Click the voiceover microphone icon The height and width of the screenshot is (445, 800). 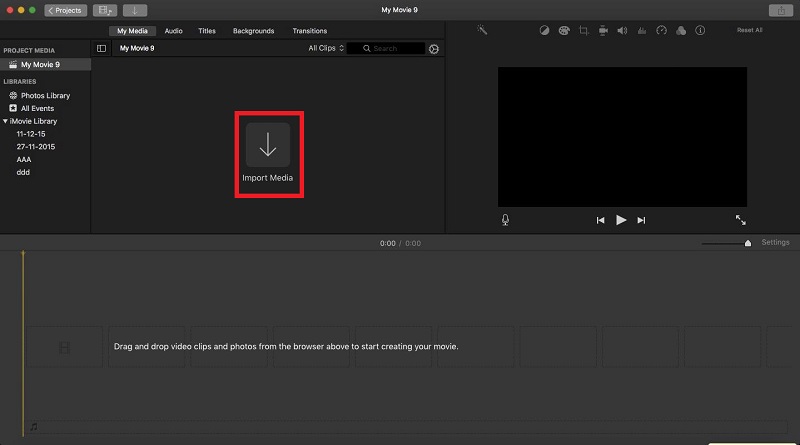tap(505, 220)
